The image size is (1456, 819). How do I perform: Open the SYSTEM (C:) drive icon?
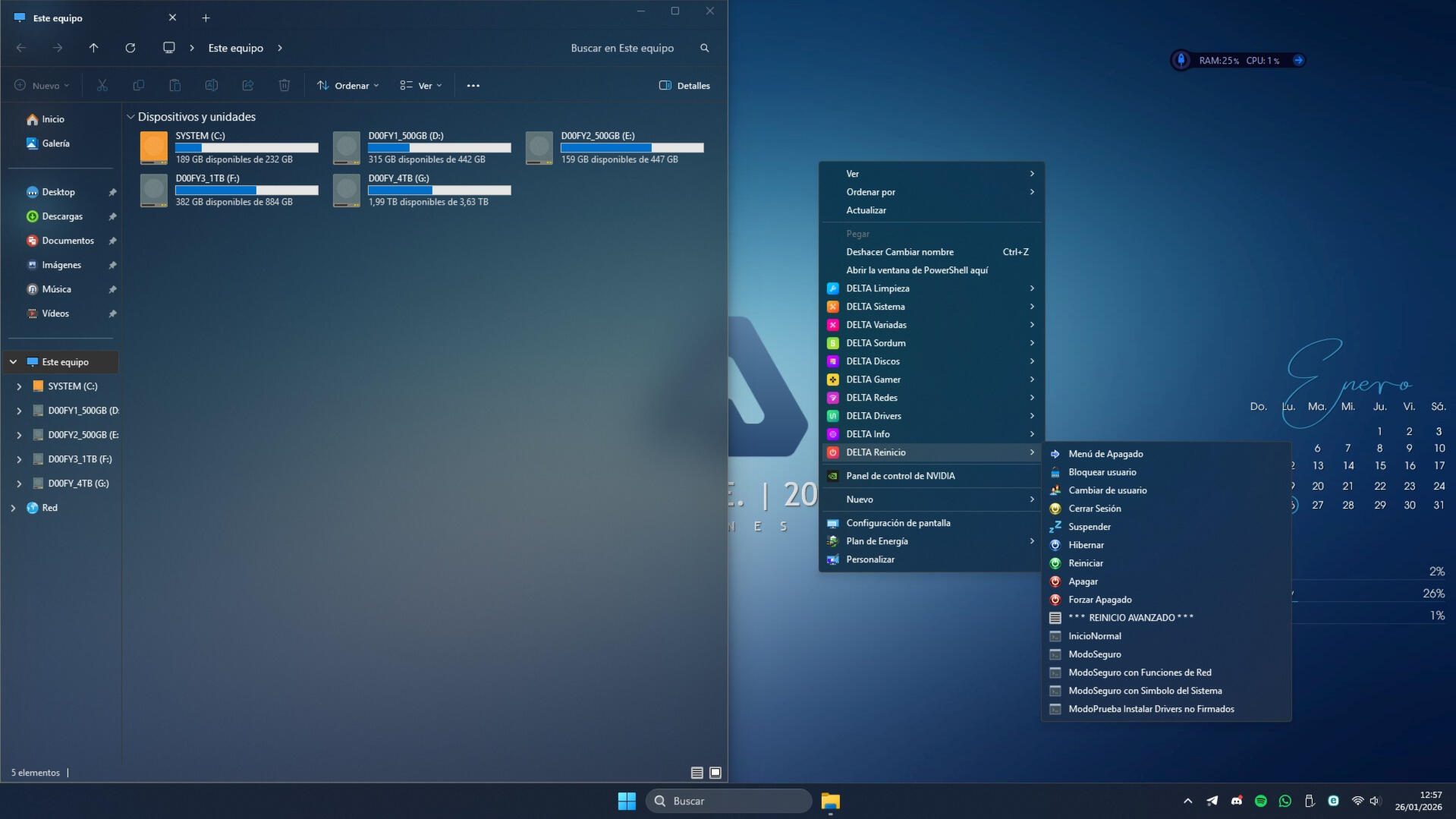[154, 147]
